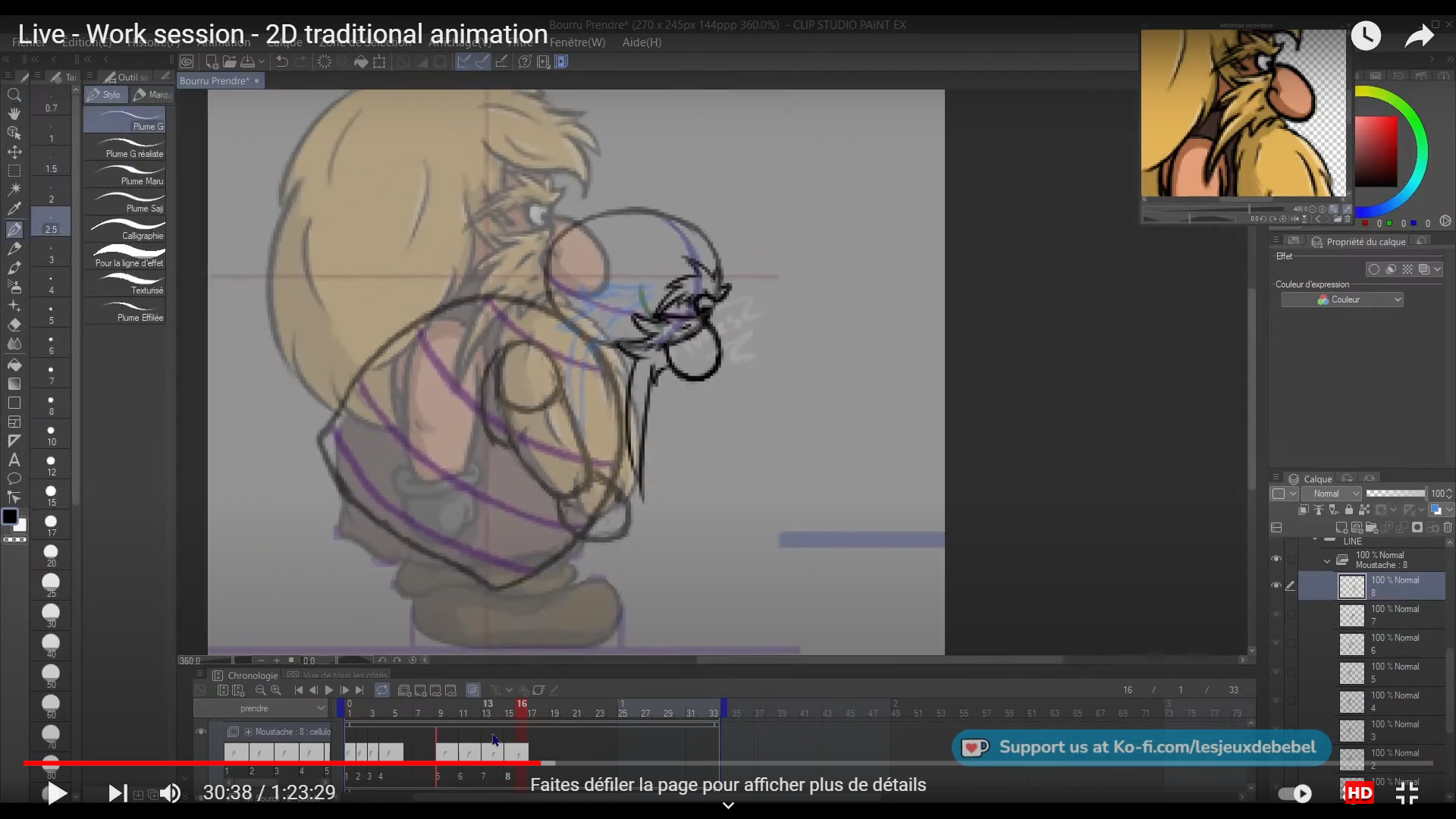Mute the video volume

click(170, 793)
